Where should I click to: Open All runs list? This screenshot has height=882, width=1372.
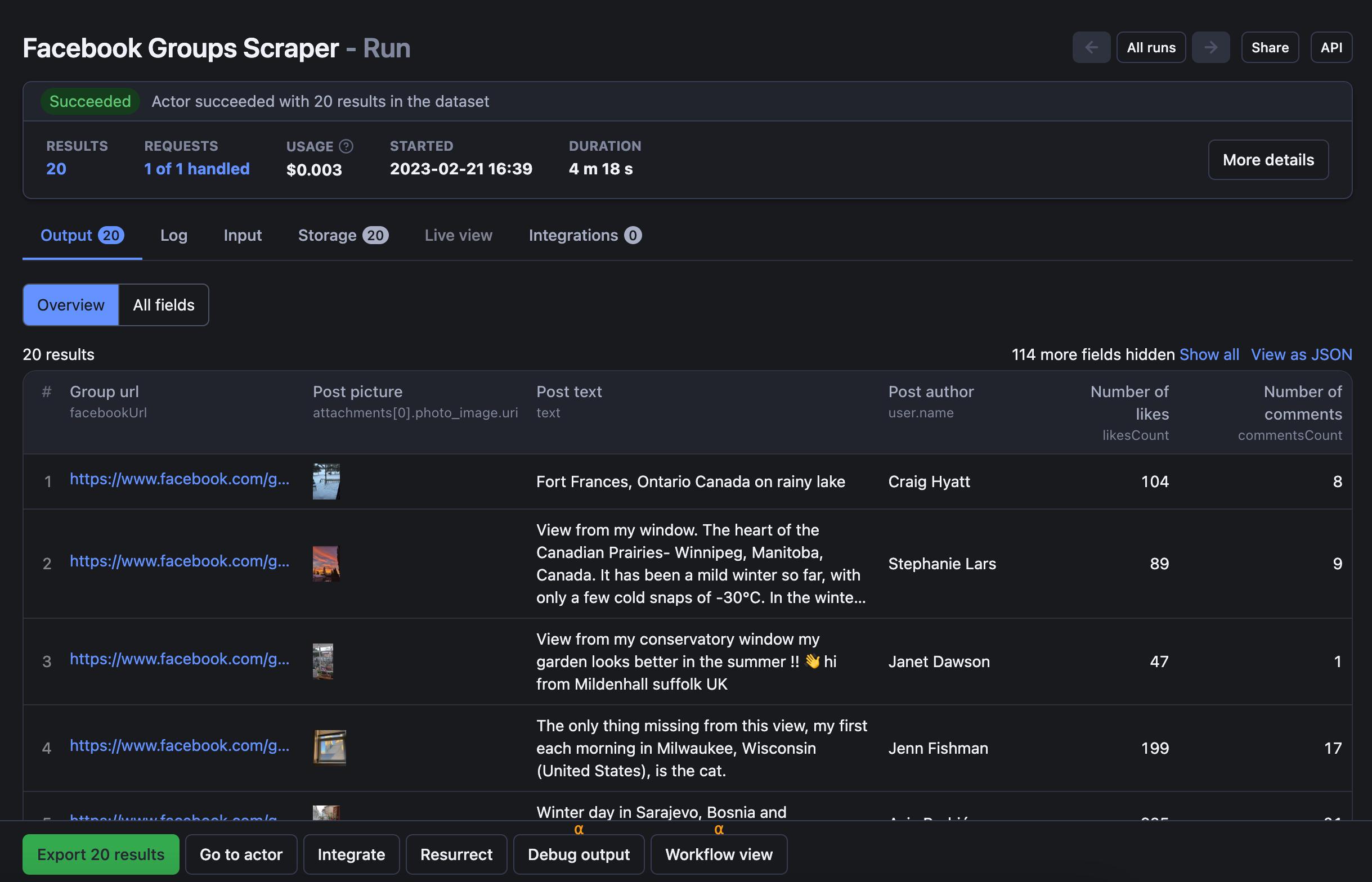(1151, 48)
